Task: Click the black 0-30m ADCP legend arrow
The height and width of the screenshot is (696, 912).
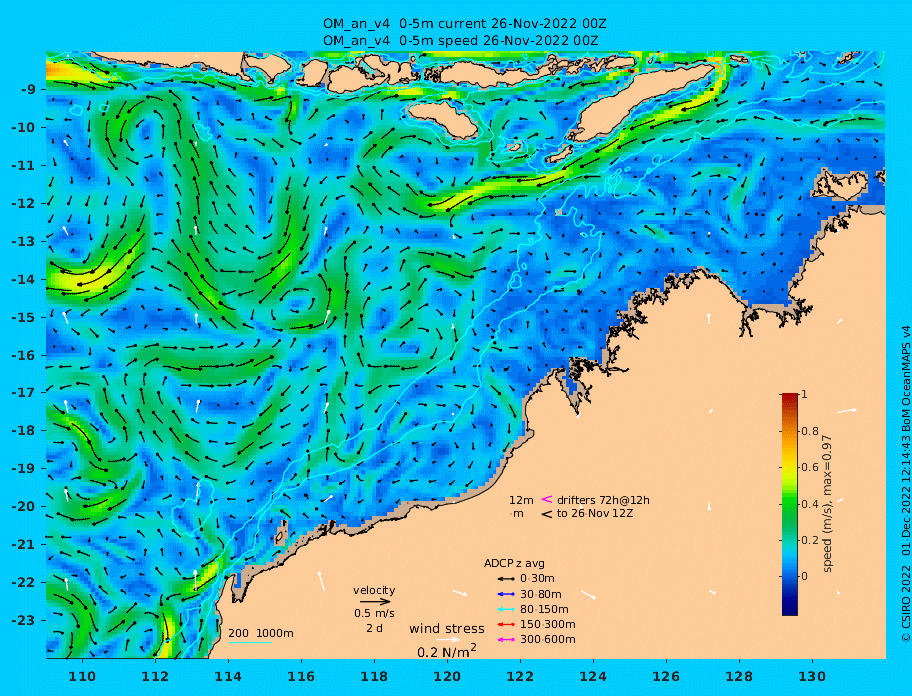Action: point(506,579)
